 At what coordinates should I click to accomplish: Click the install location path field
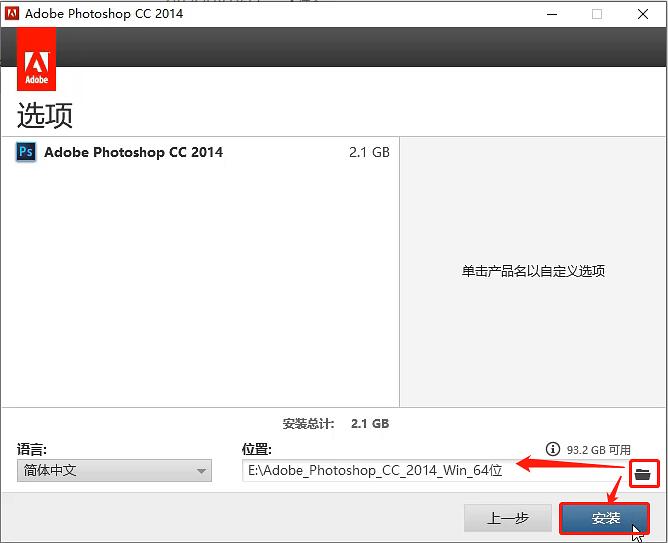[435, 471]
